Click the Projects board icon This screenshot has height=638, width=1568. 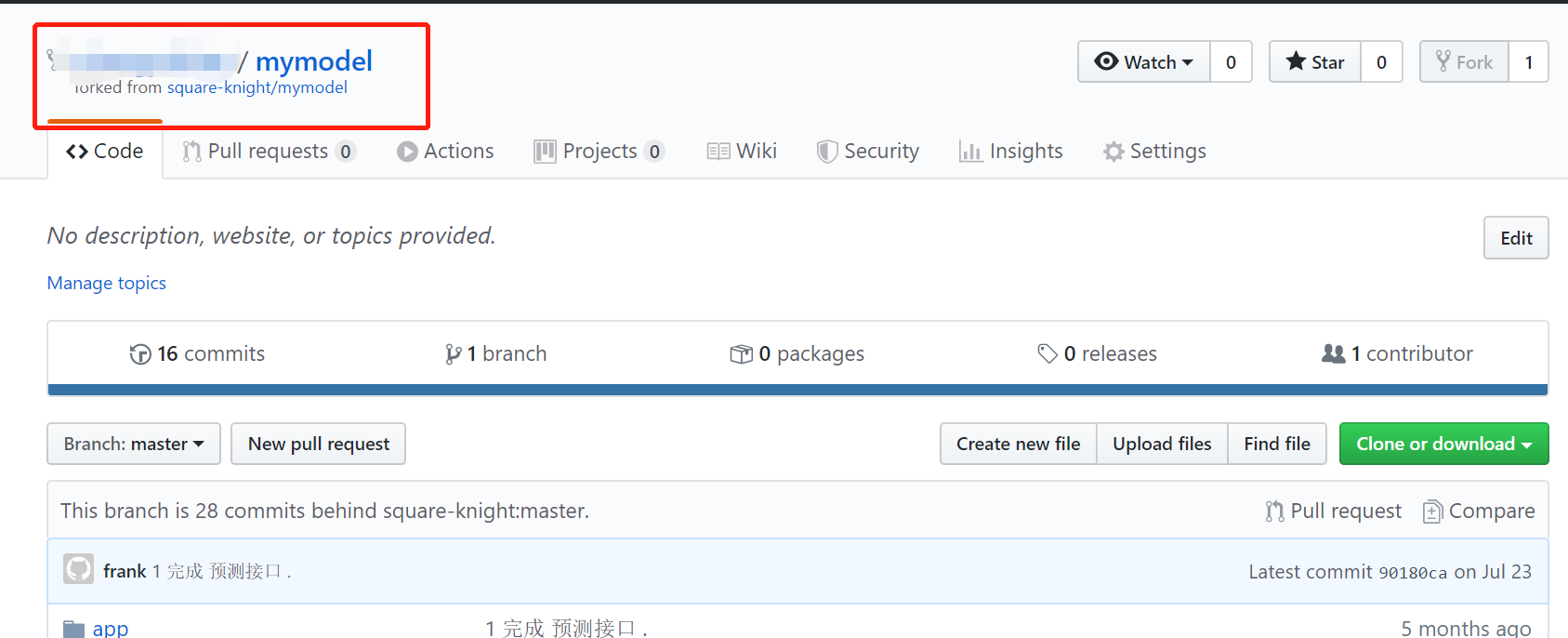(545, 152)
